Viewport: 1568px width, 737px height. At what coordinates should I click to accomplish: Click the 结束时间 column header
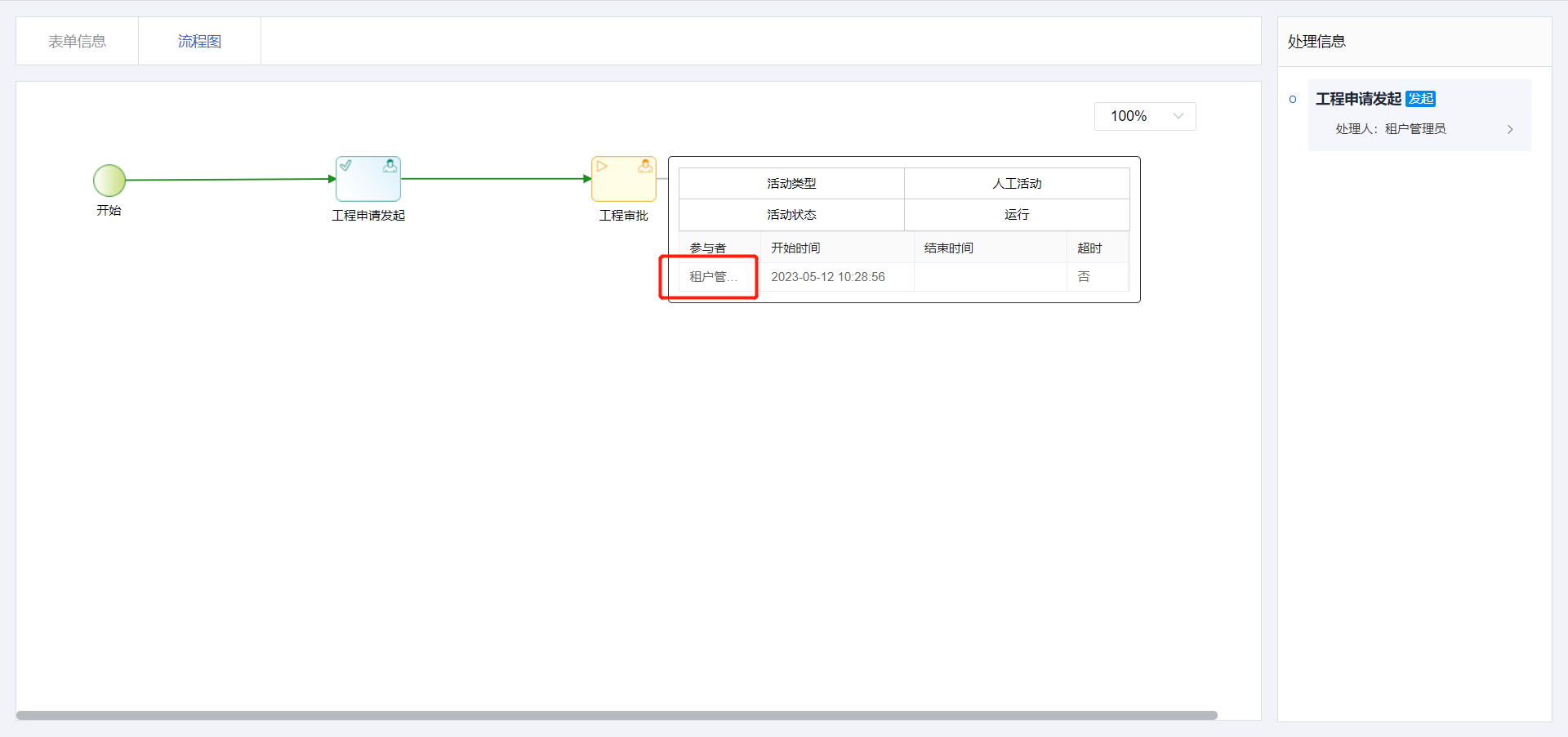click(948, 248)
